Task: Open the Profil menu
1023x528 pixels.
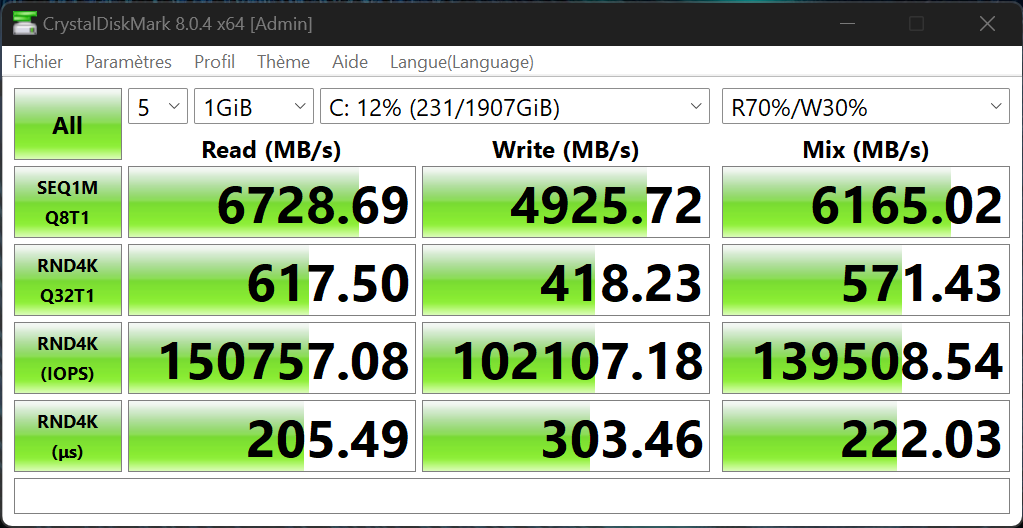Action: click(x=214, y=62)
